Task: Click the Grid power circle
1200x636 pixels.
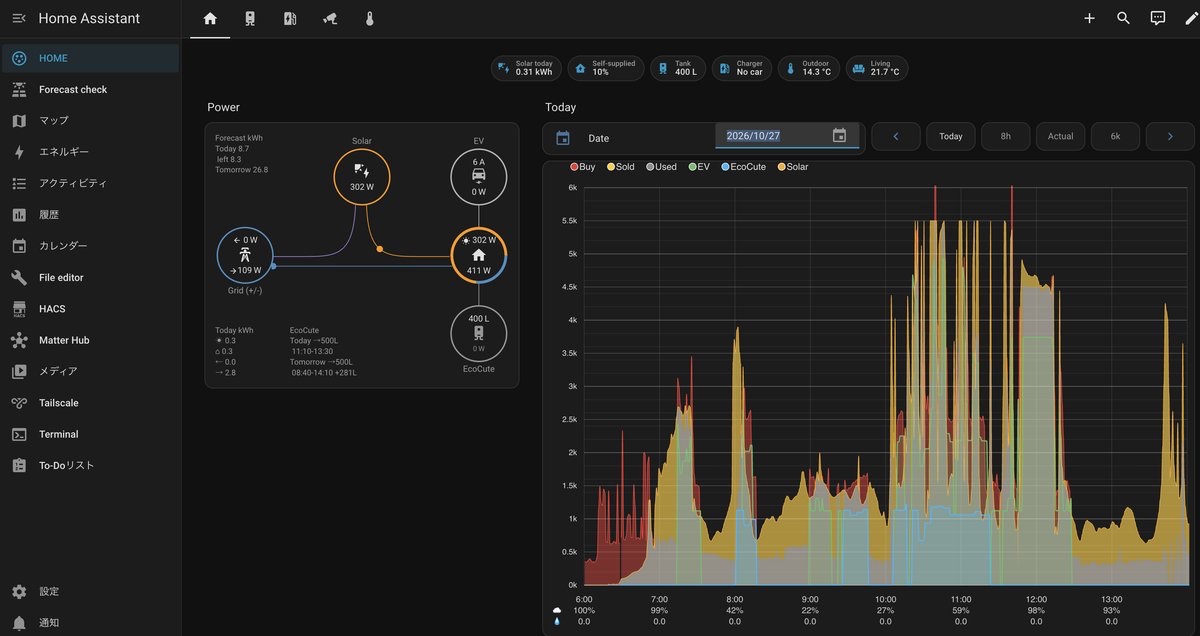Action: pyautogui.click(x=245, y=256)
